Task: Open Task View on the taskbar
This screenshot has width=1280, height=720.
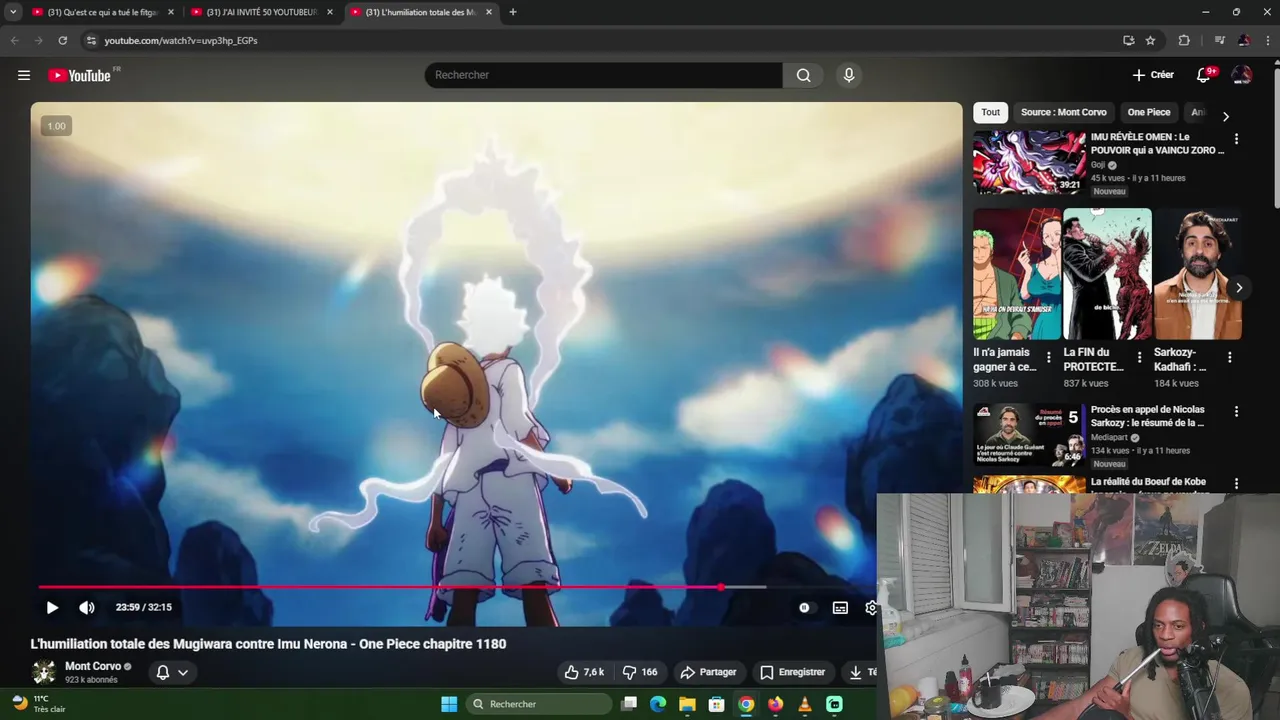Action: [629, 704]
